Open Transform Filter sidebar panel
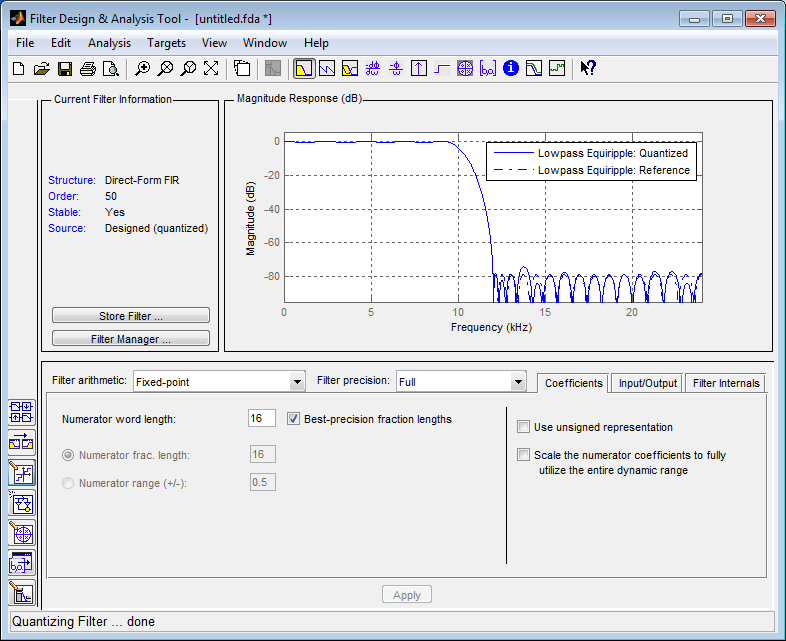Image resolution: width=786 pixels, height=641 pixels. click(x=22, y=443)
